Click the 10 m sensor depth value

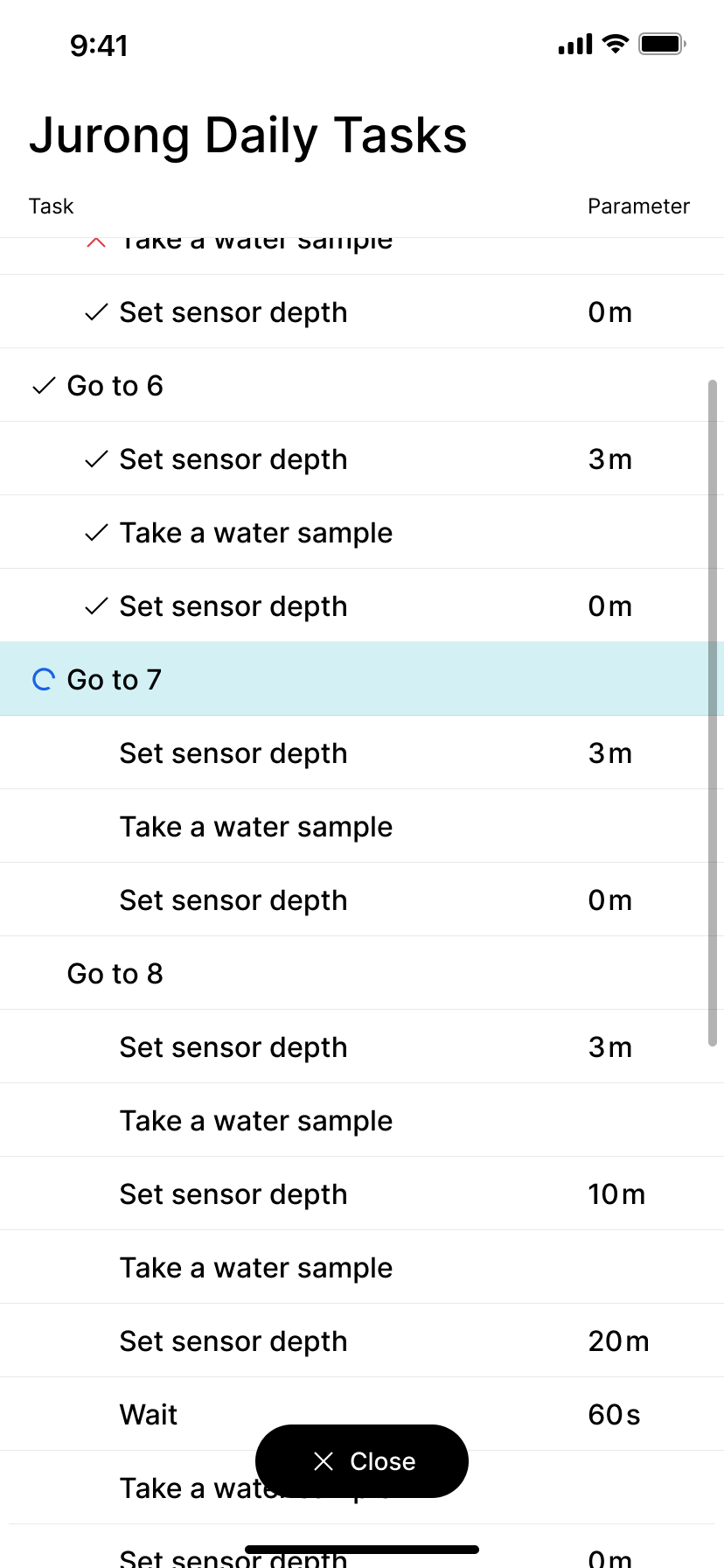616,1194
